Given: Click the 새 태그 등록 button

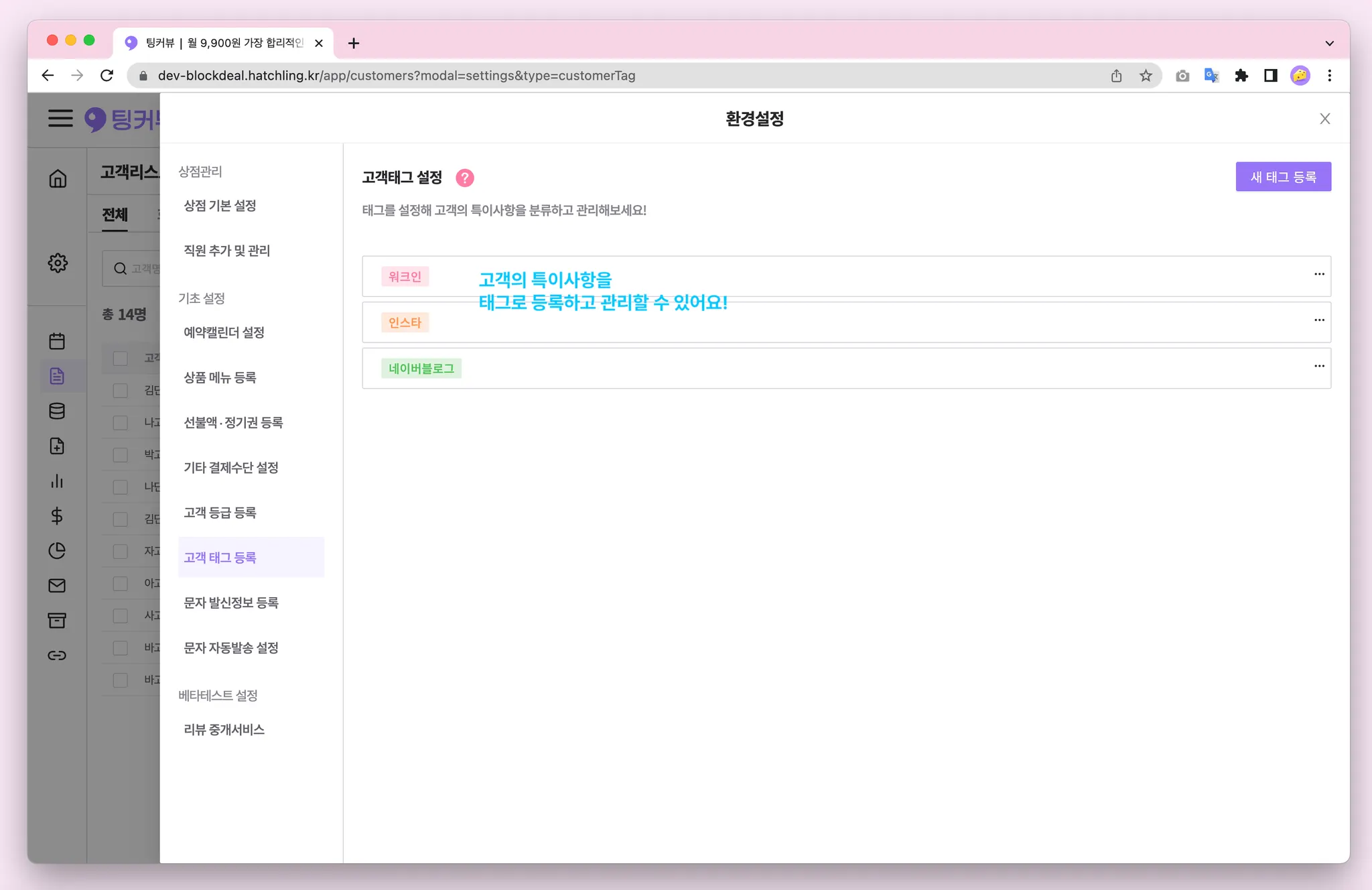Looking at the screenshot, I should point(1283,177).
